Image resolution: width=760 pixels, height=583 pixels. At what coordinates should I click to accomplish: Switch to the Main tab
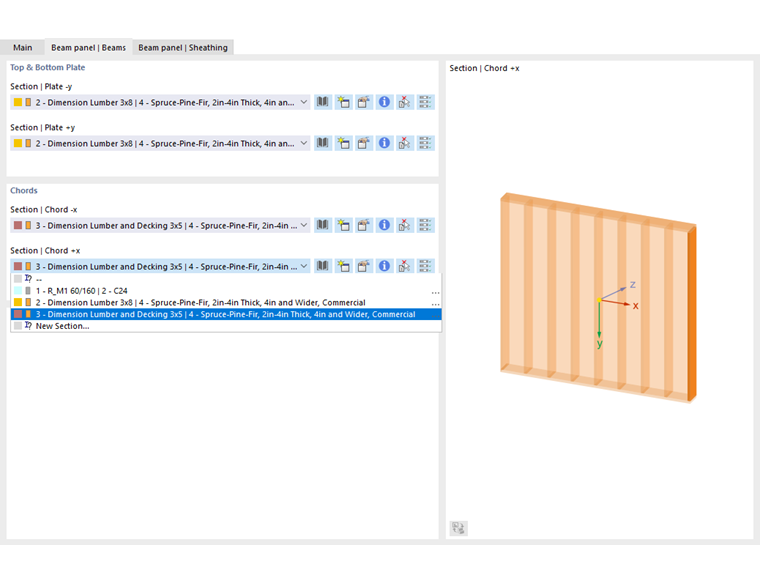click(x=22, y=47)
